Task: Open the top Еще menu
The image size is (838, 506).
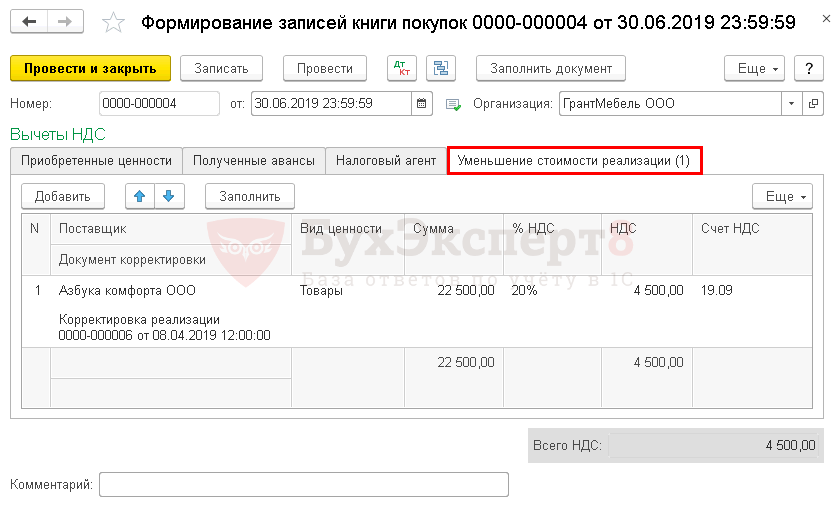Action: click(x=754, y=68)
